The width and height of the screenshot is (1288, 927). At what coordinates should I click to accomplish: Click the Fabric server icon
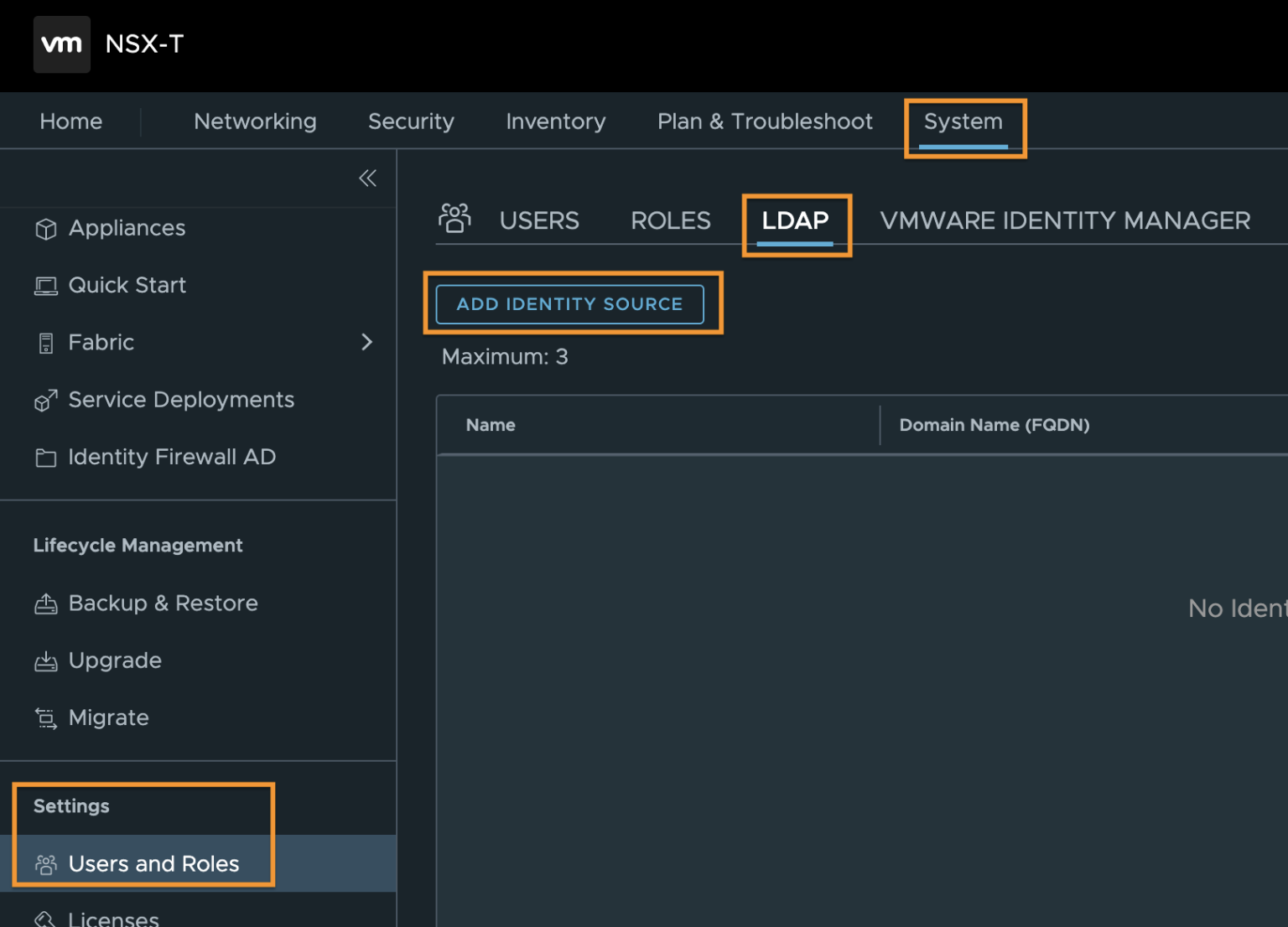tap(46, 342)
